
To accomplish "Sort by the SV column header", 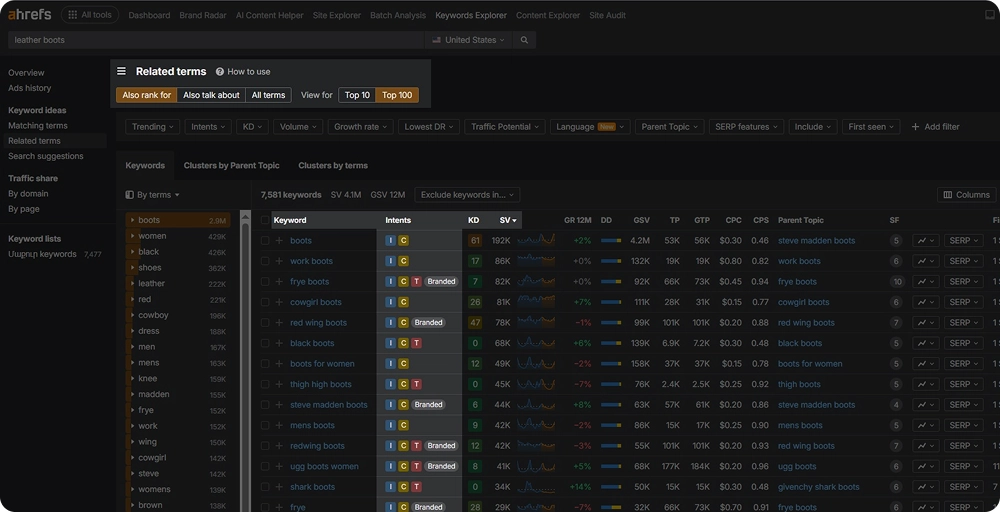I will 508,220.
